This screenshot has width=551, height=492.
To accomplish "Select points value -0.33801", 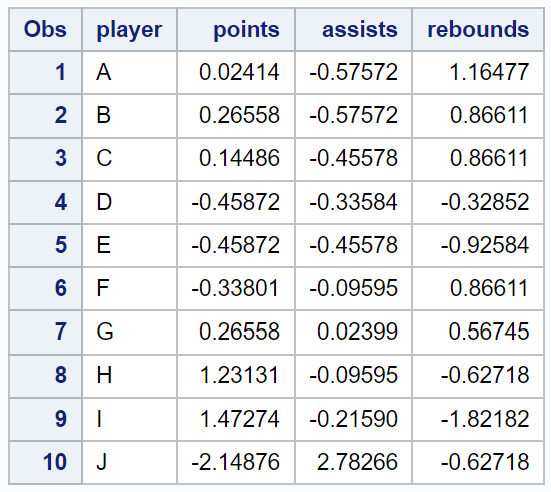I will point(236,289).
